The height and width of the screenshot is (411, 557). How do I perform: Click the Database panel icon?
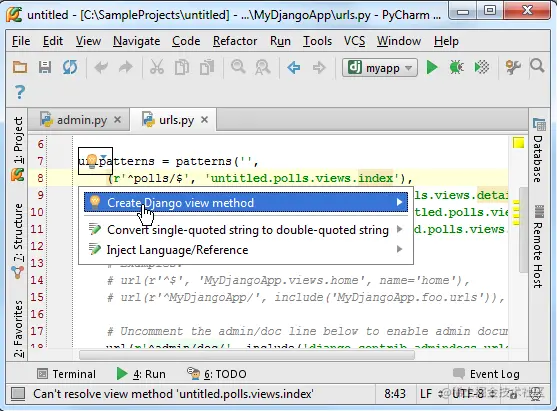tap(539, 125)
